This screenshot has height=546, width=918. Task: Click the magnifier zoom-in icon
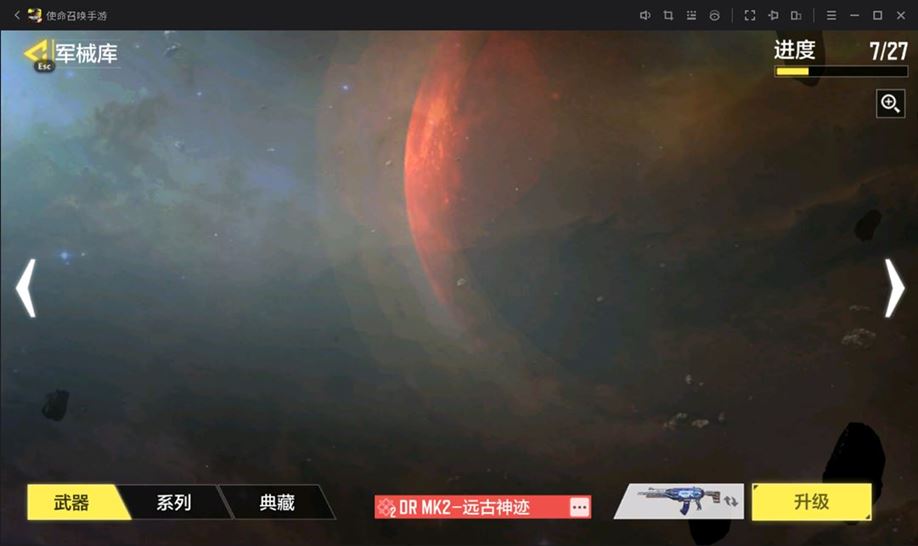click(890, 104)
